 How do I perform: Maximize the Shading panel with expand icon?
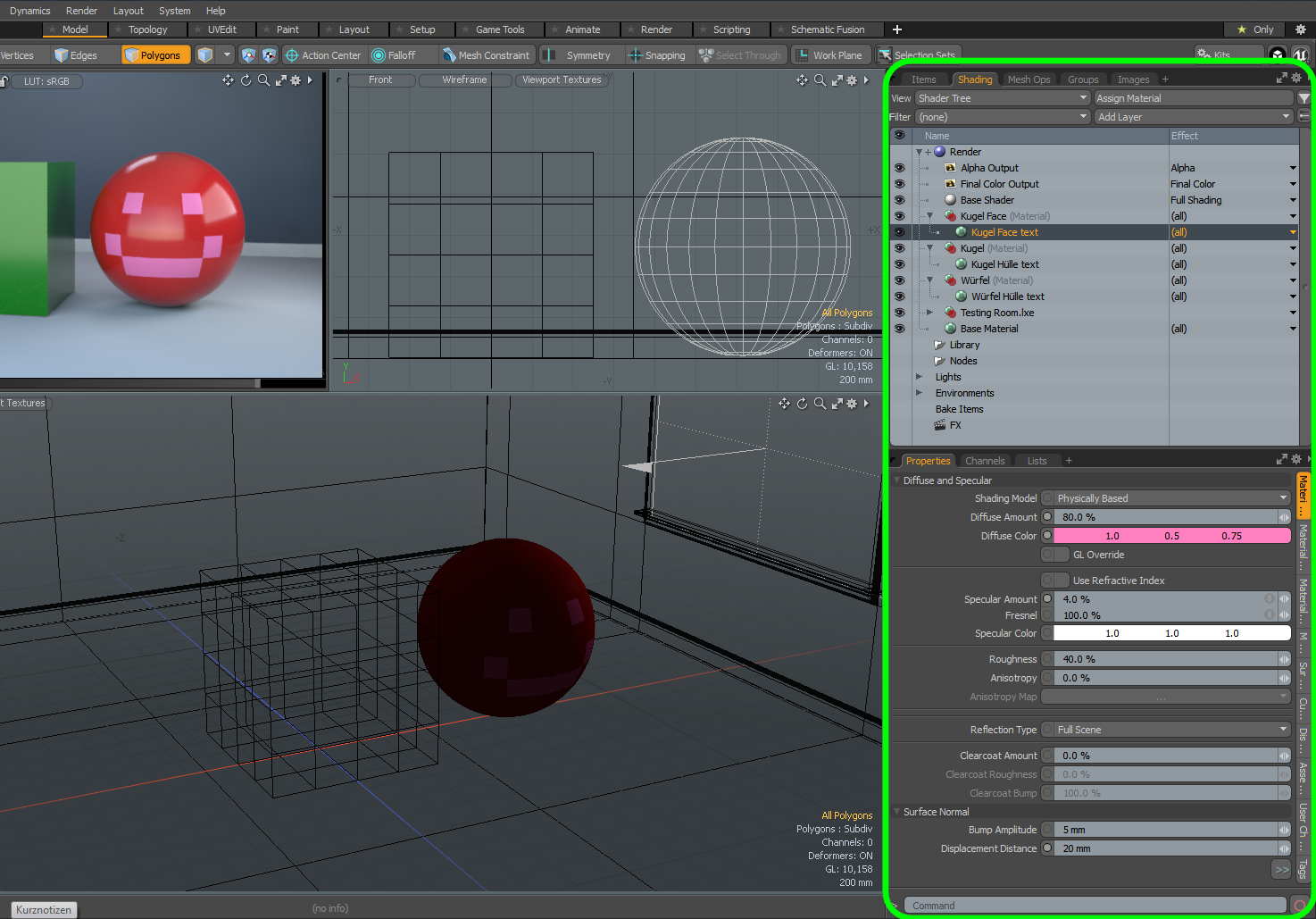(1282, 79)
